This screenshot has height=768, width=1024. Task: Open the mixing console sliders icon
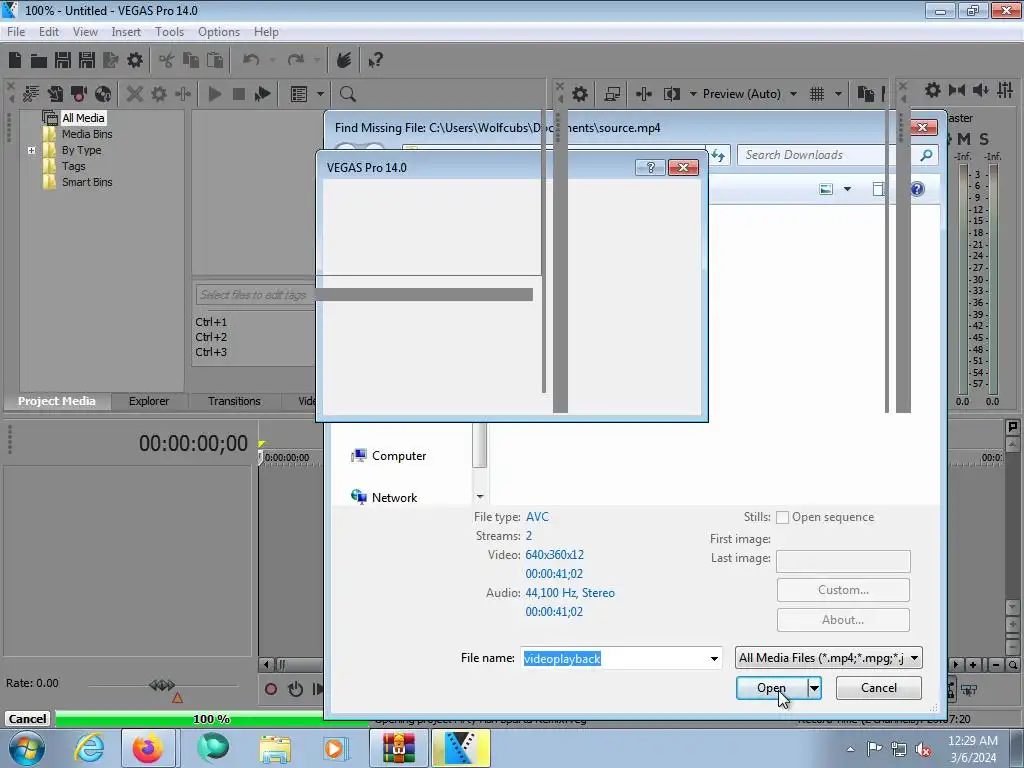pyautogui.click(x=1005, y=90)
